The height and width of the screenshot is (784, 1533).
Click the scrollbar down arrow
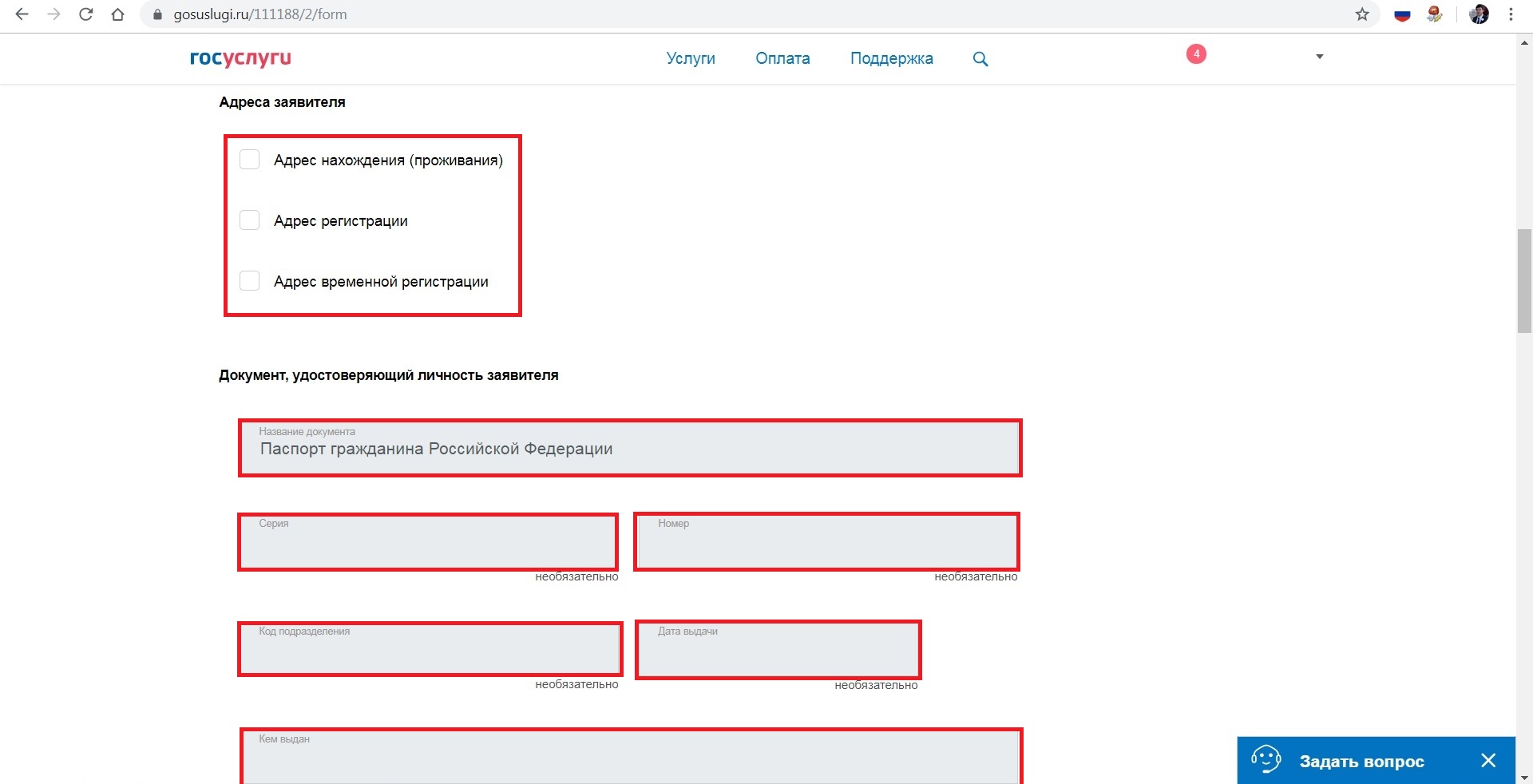[1524, 777]
